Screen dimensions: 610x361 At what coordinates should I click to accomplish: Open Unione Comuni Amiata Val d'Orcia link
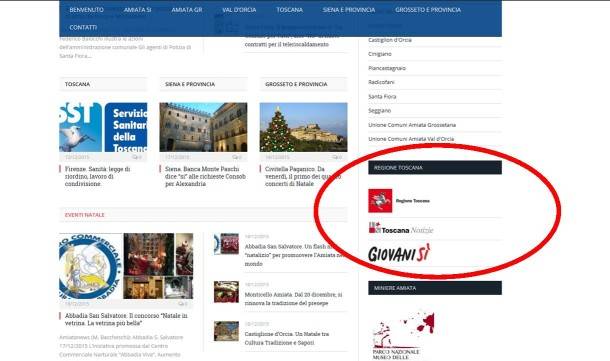[x=411, y=139]
